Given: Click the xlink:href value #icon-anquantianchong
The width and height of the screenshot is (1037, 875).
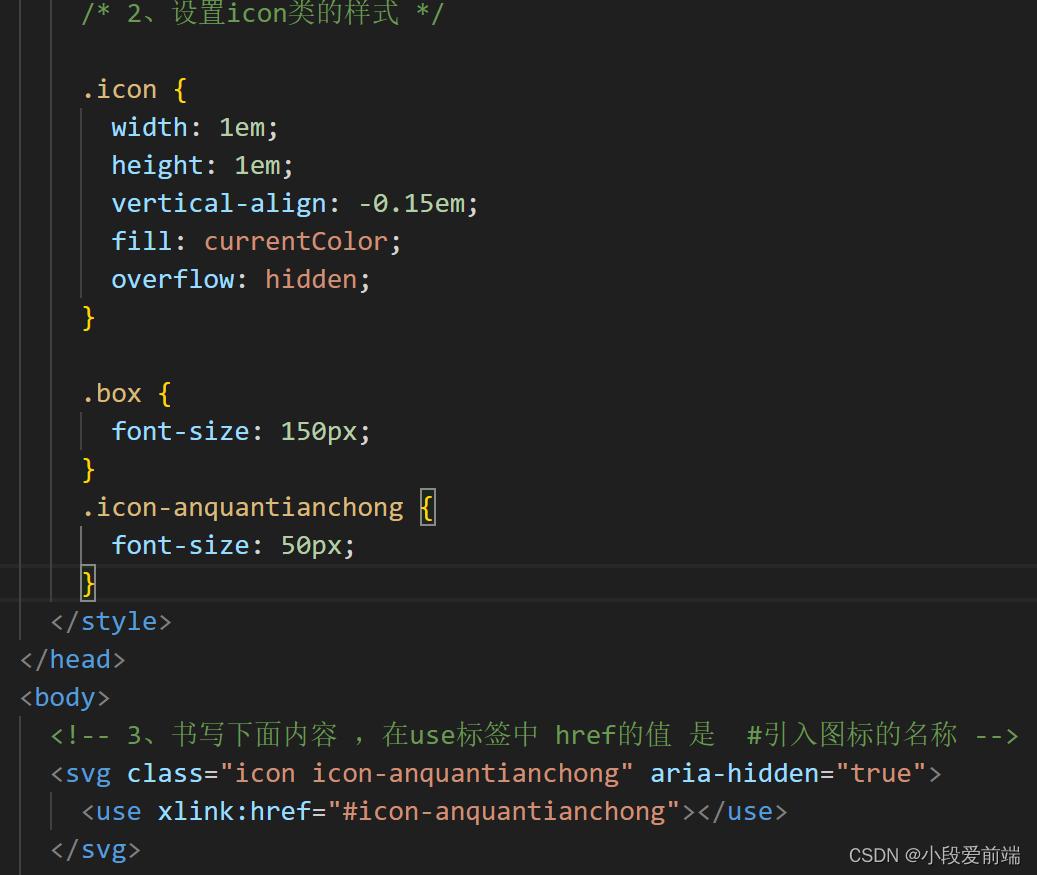Looking at the screenshot, I should point(504,811).
